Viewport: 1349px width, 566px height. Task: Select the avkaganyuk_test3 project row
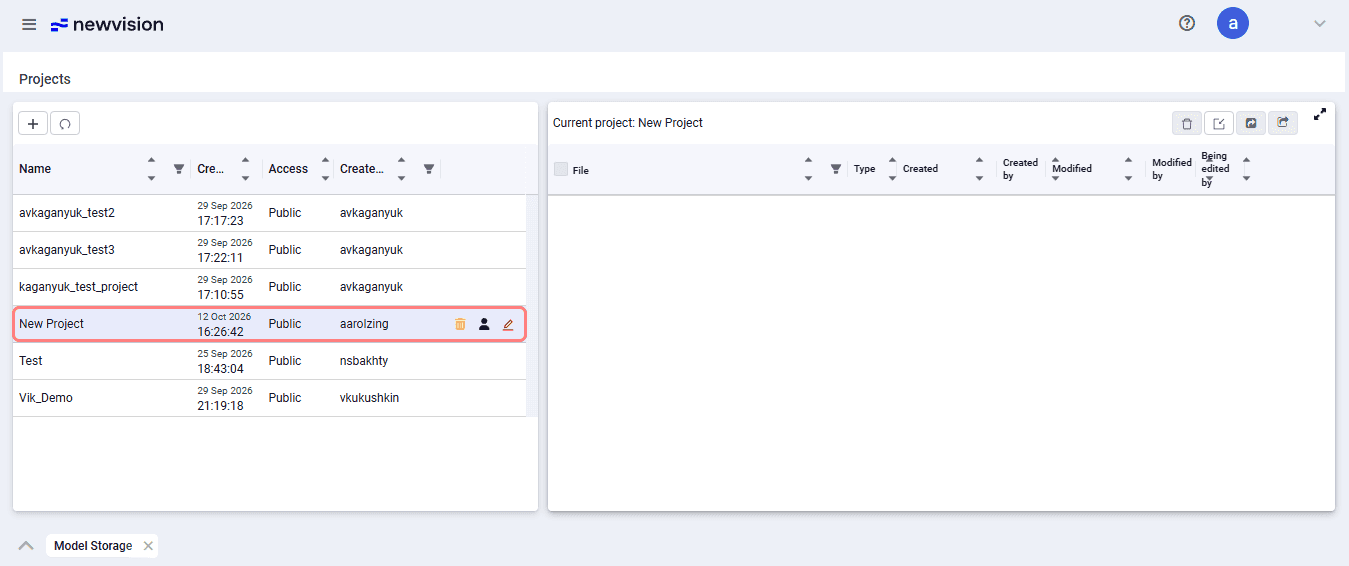[x=269, y=250]
